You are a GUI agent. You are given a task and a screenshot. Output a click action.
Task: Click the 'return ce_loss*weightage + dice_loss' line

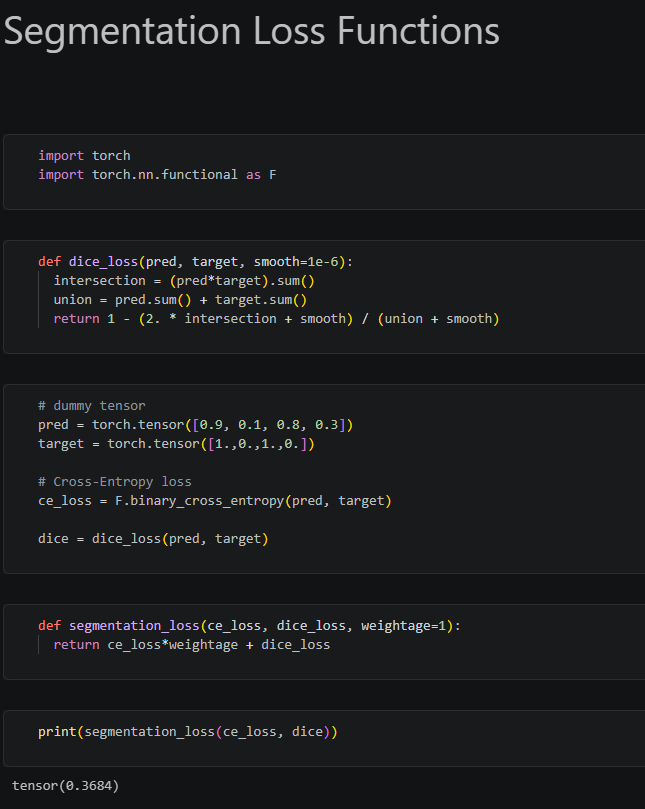point(192,644)
